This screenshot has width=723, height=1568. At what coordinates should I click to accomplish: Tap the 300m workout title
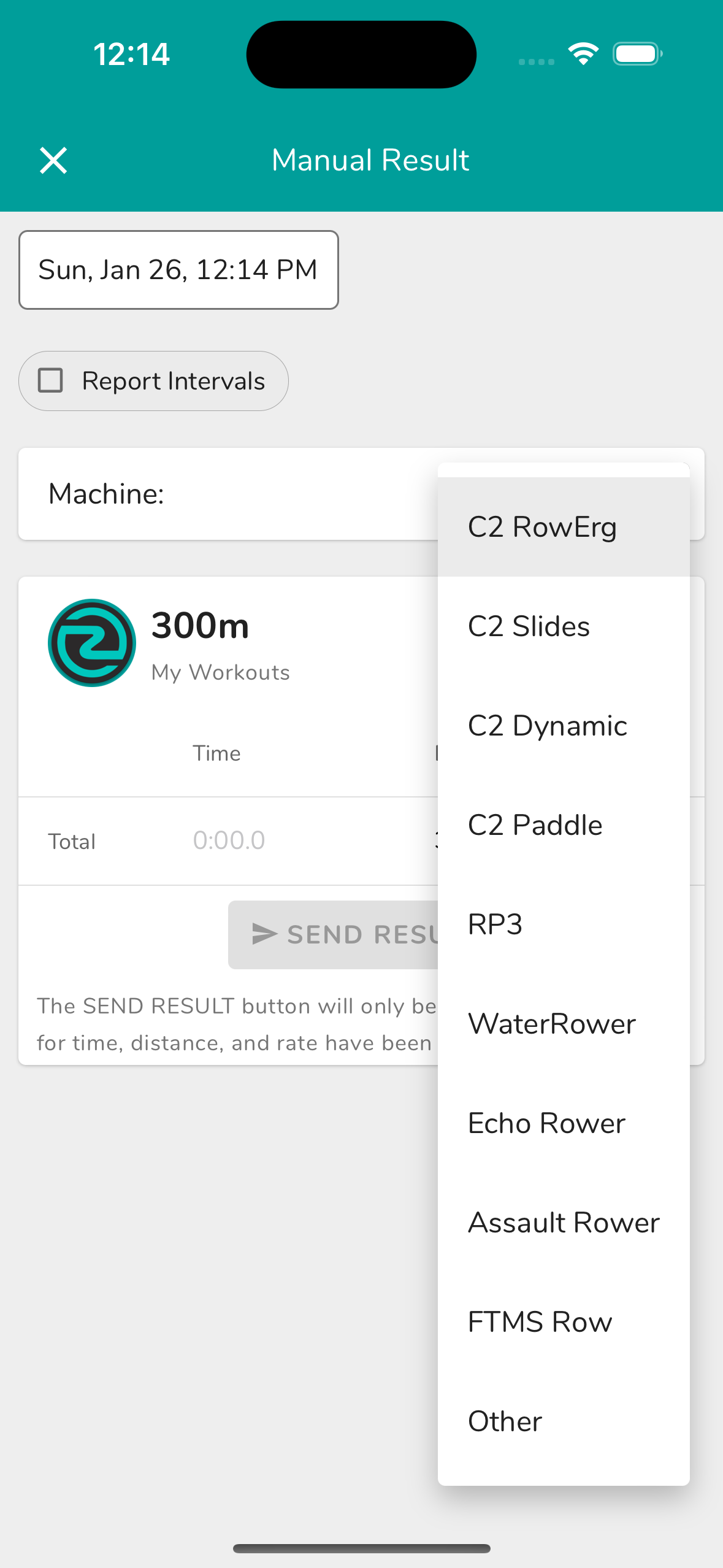201,626
